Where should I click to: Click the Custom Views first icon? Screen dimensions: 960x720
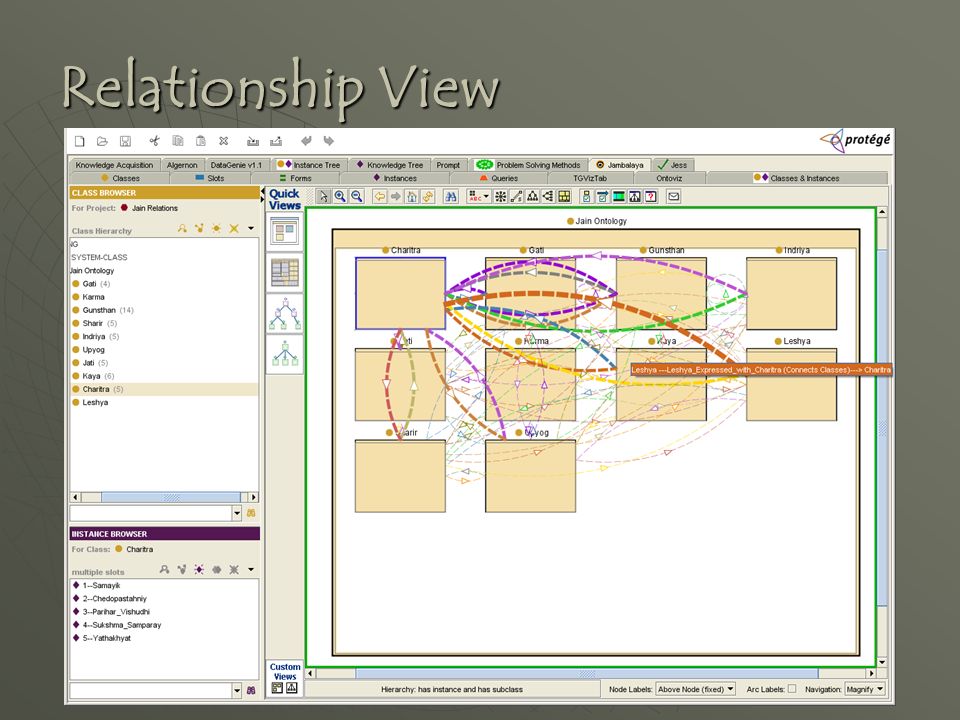pyautogui.click(x=277, y=688)
